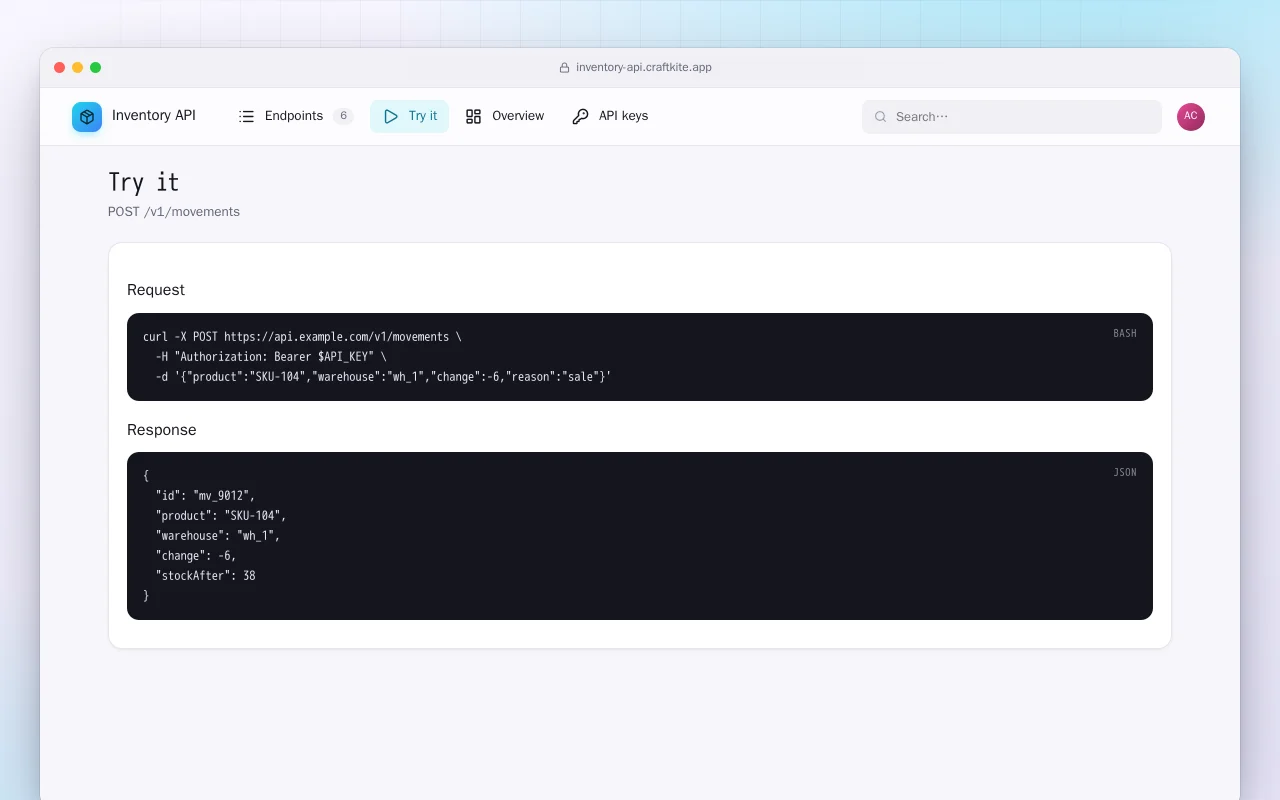Click the search magnifier icon
This screenshot has height=800, width=1280.
point(881,117)
